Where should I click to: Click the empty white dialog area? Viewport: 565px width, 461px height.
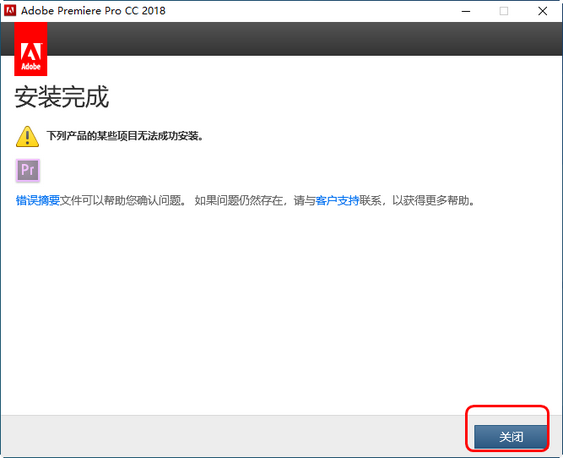[x=281, y=310]
